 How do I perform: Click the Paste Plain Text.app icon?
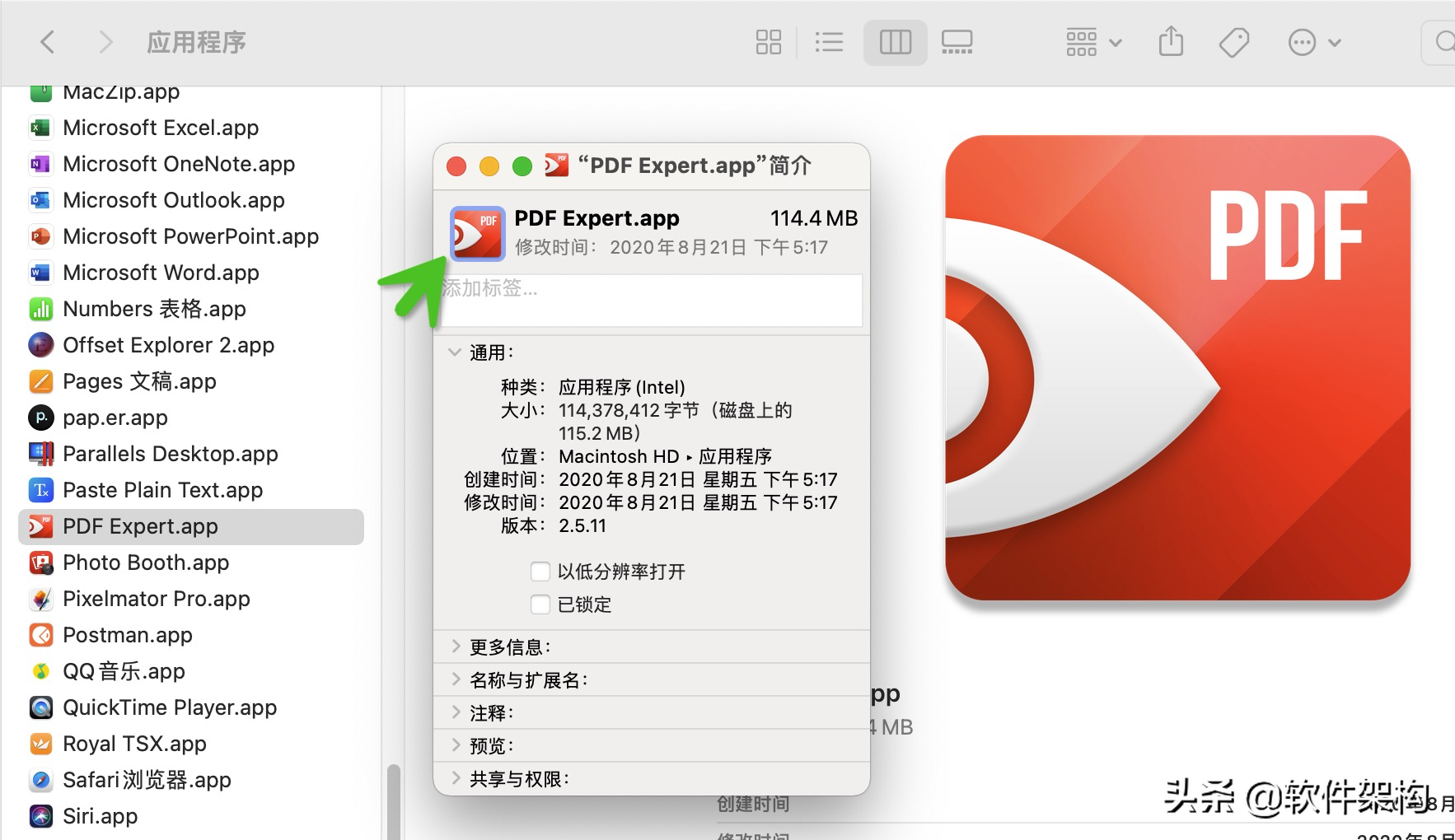click(x=40, y=490)
